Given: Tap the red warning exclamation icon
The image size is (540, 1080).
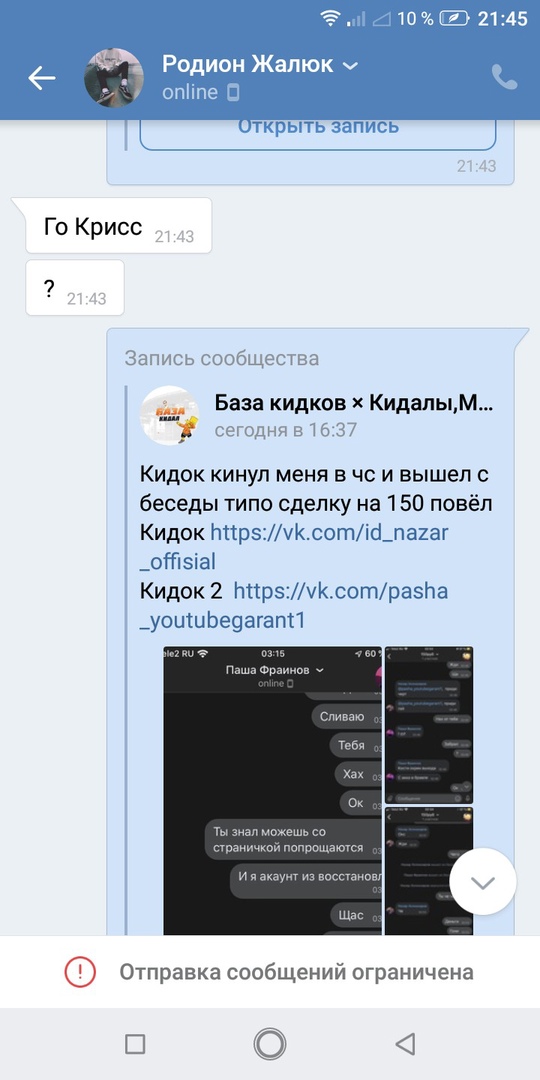Looking at the screenshot, I should pyautogui.click(x=80, y=972).
